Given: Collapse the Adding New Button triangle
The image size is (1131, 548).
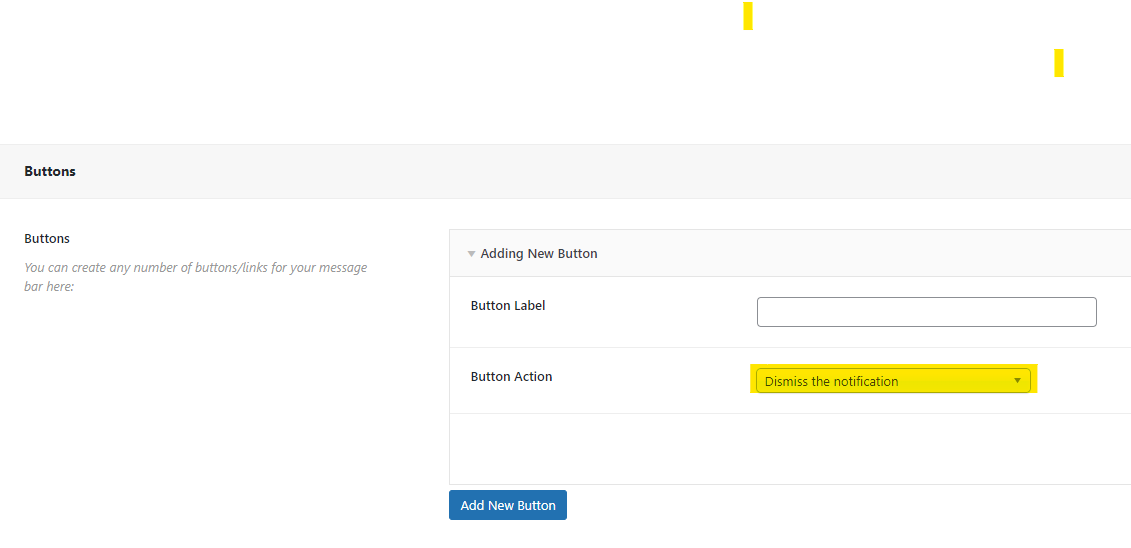Looking at the screenshot, I should [x=471, y=254].
